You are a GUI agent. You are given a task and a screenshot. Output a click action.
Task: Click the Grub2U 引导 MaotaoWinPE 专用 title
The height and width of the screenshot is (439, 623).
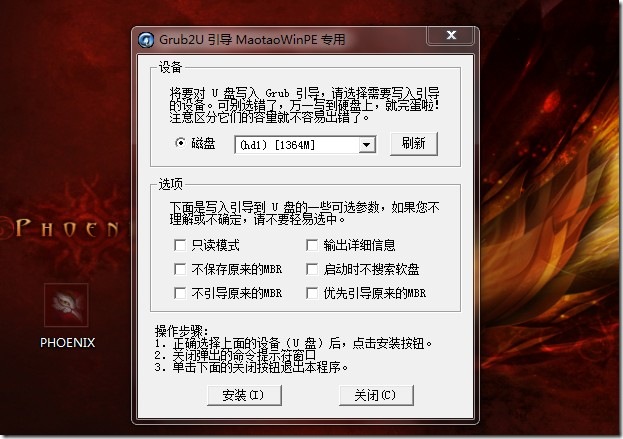[252, 40]
